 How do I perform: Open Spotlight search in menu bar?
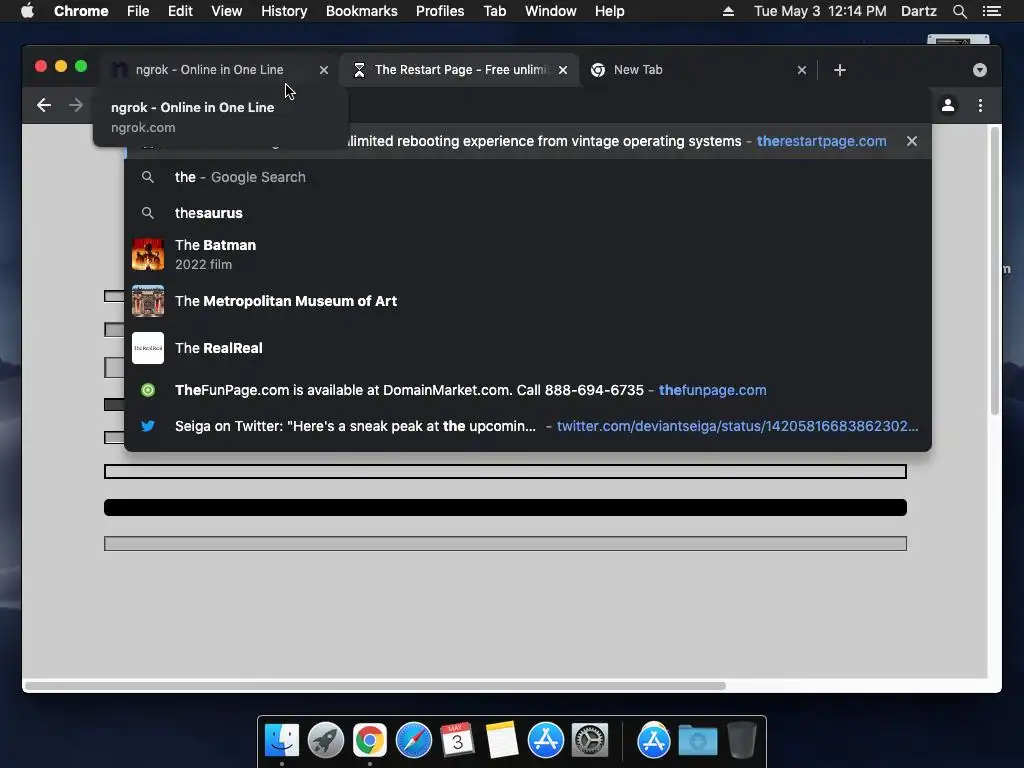(x=959, y=11)
